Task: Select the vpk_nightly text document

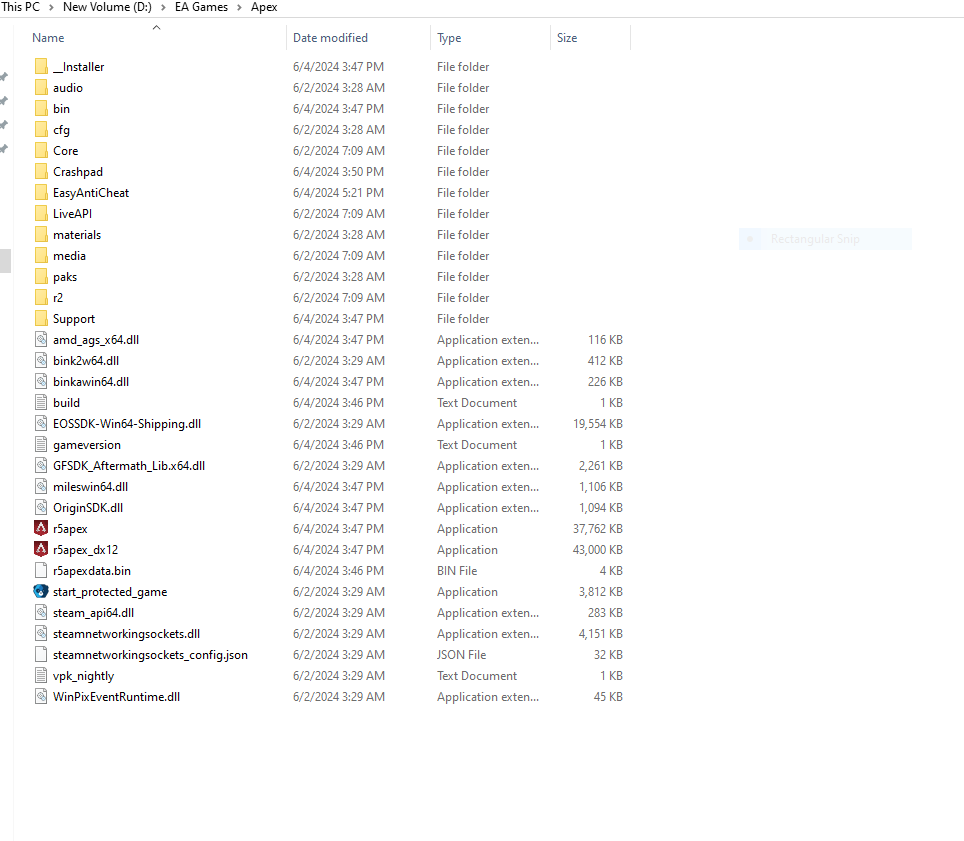Action: point(83,675)
